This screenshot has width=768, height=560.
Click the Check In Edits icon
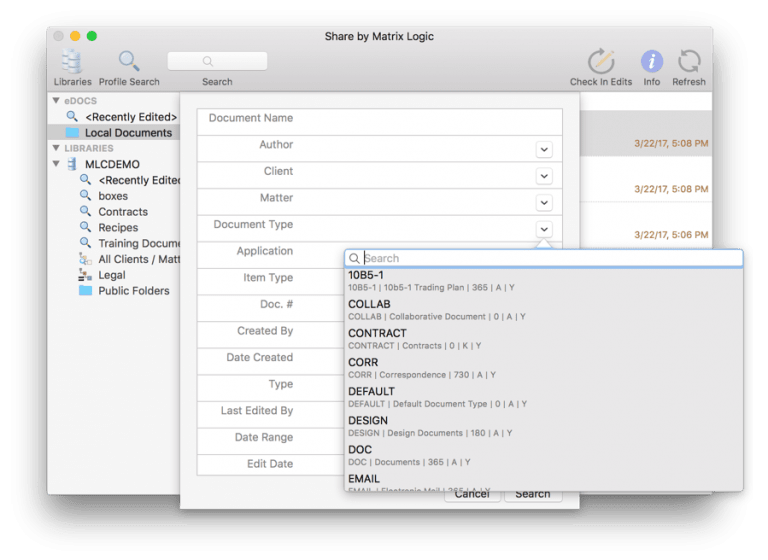600,62
